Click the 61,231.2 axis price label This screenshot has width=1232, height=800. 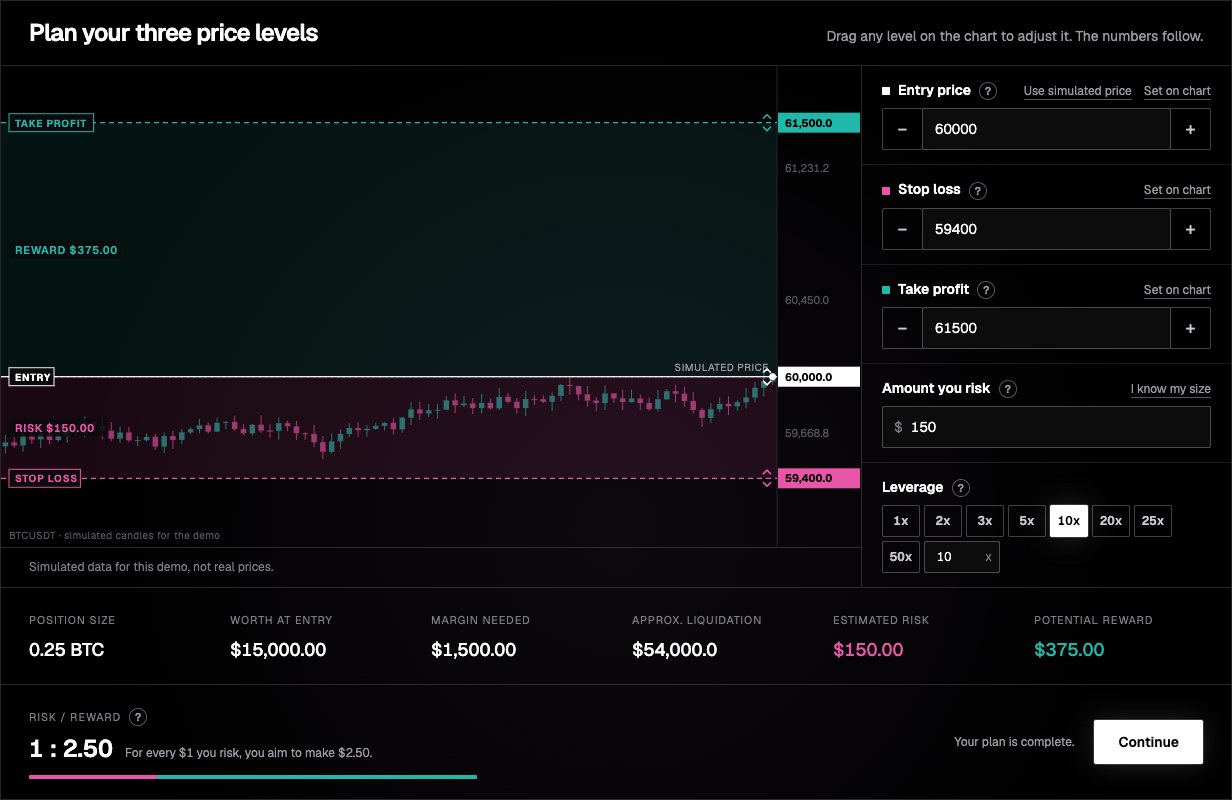click(x=807, y=168)
